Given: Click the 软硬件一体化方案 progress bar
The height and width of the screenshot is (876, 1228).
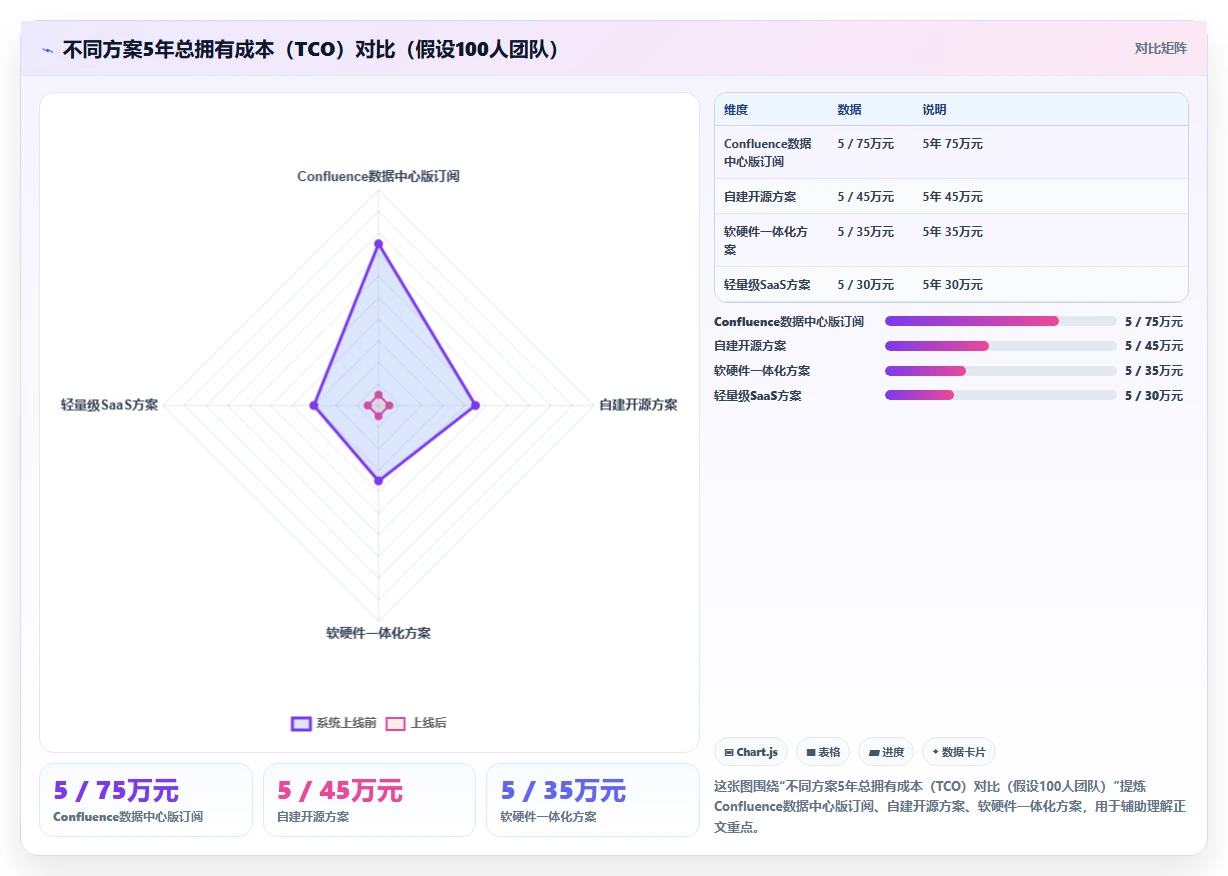Looking at the screenshot, I should coord(1000,371).
